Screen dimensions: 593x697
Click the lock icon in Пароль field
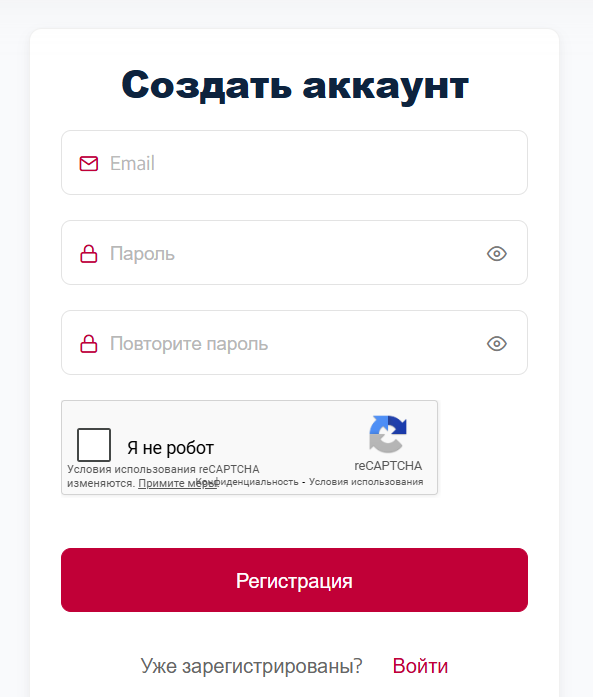click(89, 254)
